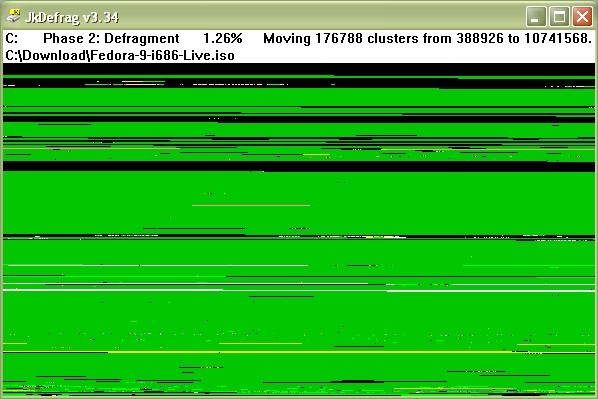Click the 1.26% progress percentage

[x=223, y=38]
